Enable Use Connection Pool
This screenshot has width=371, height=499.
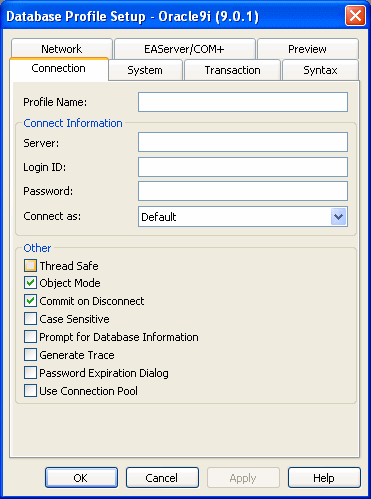[x=30, y=391]
